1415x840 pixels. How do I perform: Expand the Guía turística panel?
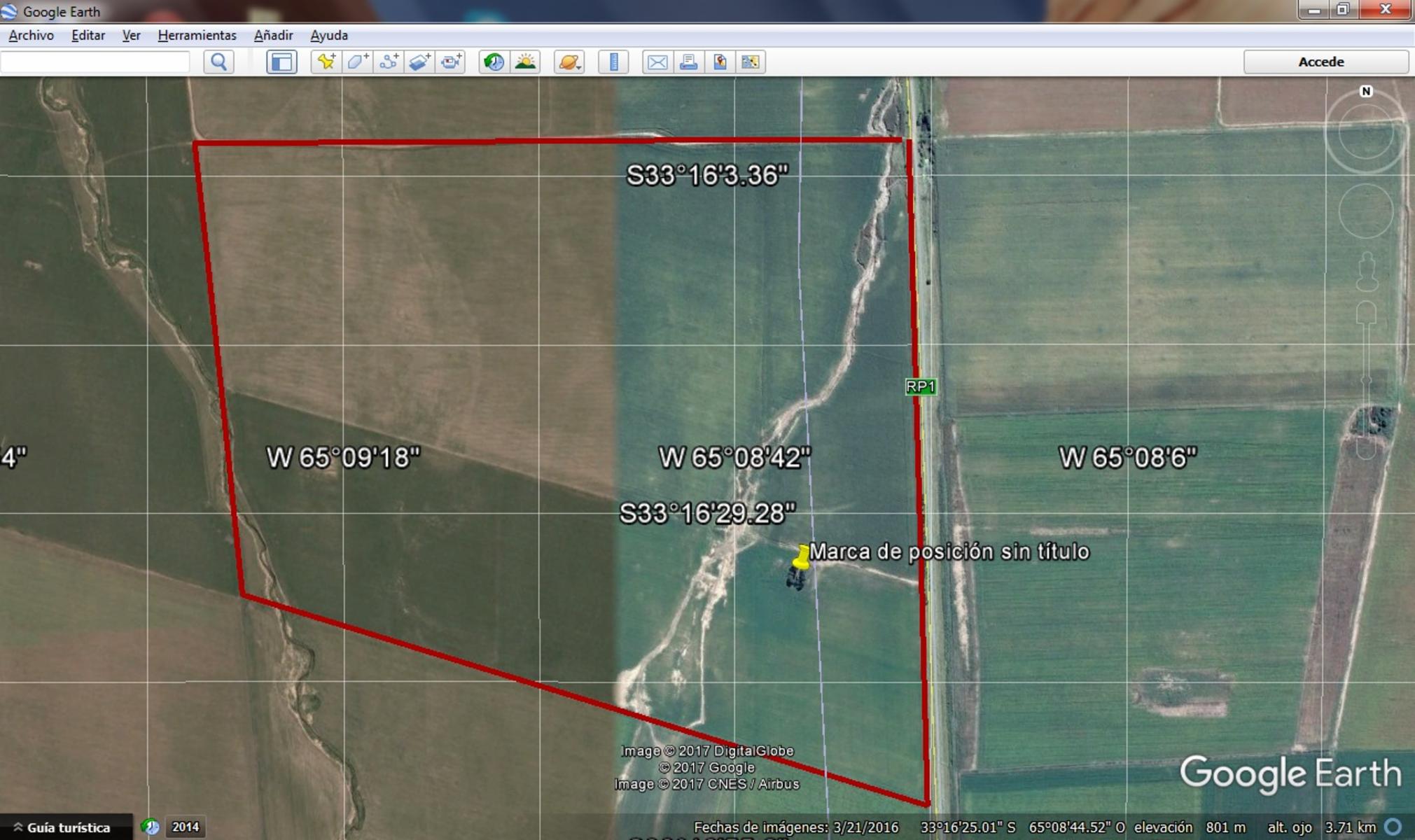[x=63, y=827]
